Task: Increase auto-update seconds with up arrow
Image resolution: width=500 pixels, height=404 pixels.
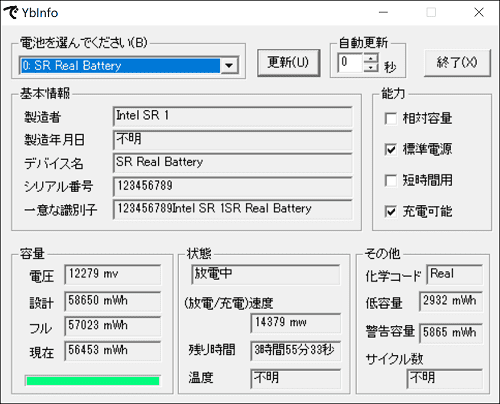Action: 370,58
